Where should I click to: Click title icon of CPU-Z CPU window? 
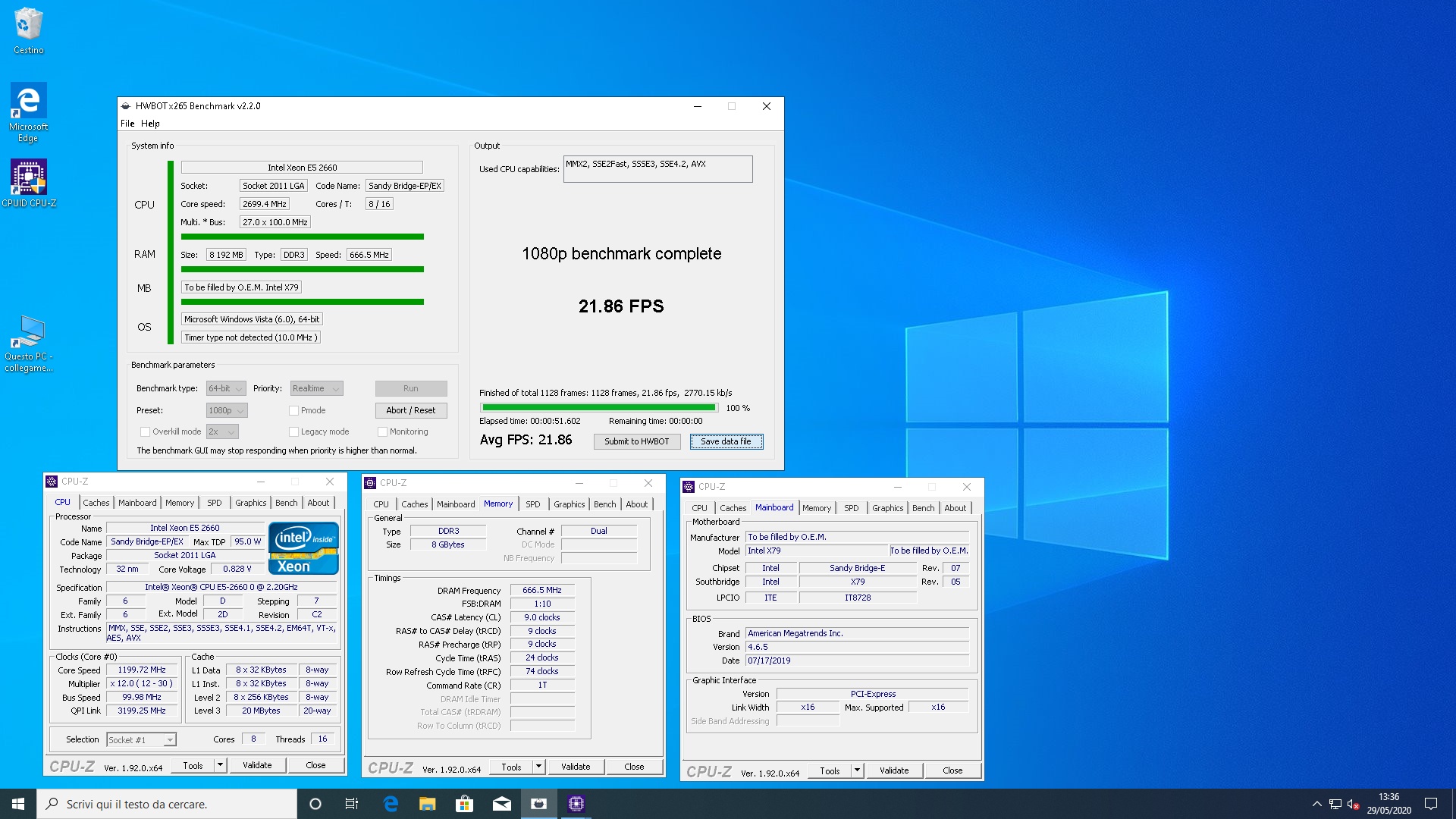(x=52, y=482)
